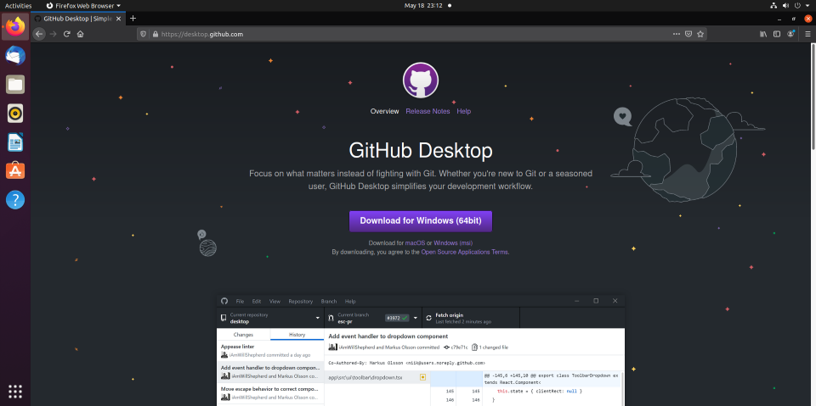
Task: Open the page actions ellipsis in the address bar
Action: pyautogui.click(x=673, y=34)
